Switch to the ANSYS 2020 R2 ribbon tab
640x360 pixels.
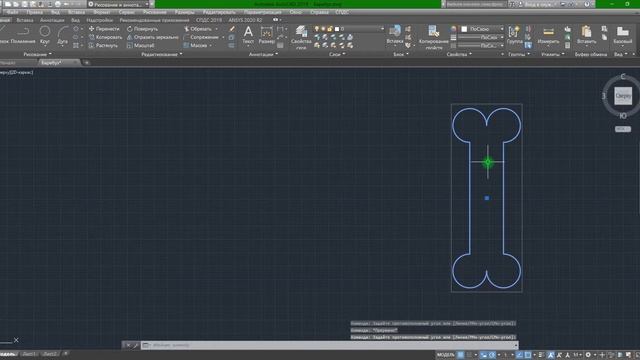(x=245, y=20)
